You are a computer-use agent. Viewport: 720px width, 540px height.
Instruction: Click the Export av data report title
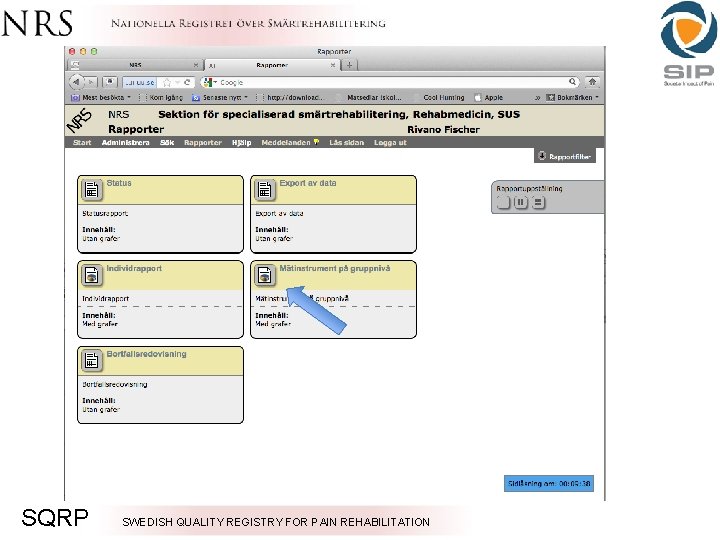click(x=308, y=183)
